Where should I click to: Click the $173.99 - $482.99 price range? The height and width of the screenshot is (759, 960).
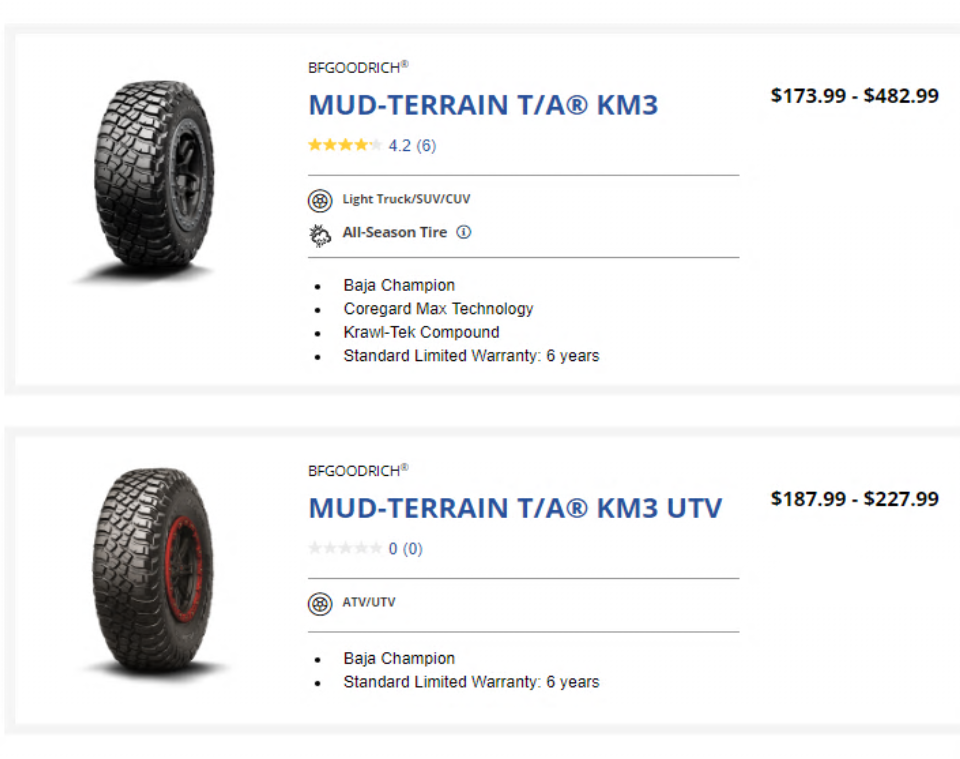click(854, 96)
